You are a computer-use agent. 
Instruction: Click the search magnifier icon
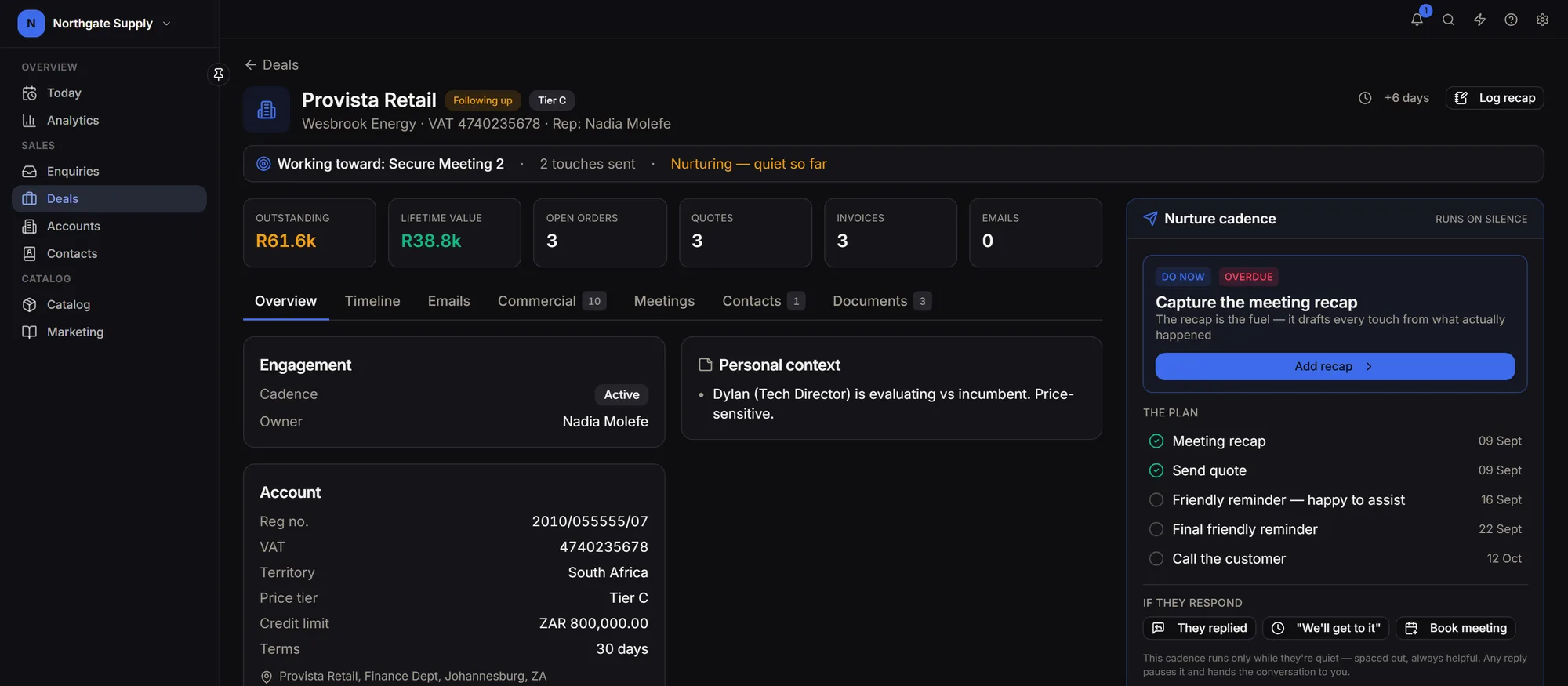(1448, 20)
